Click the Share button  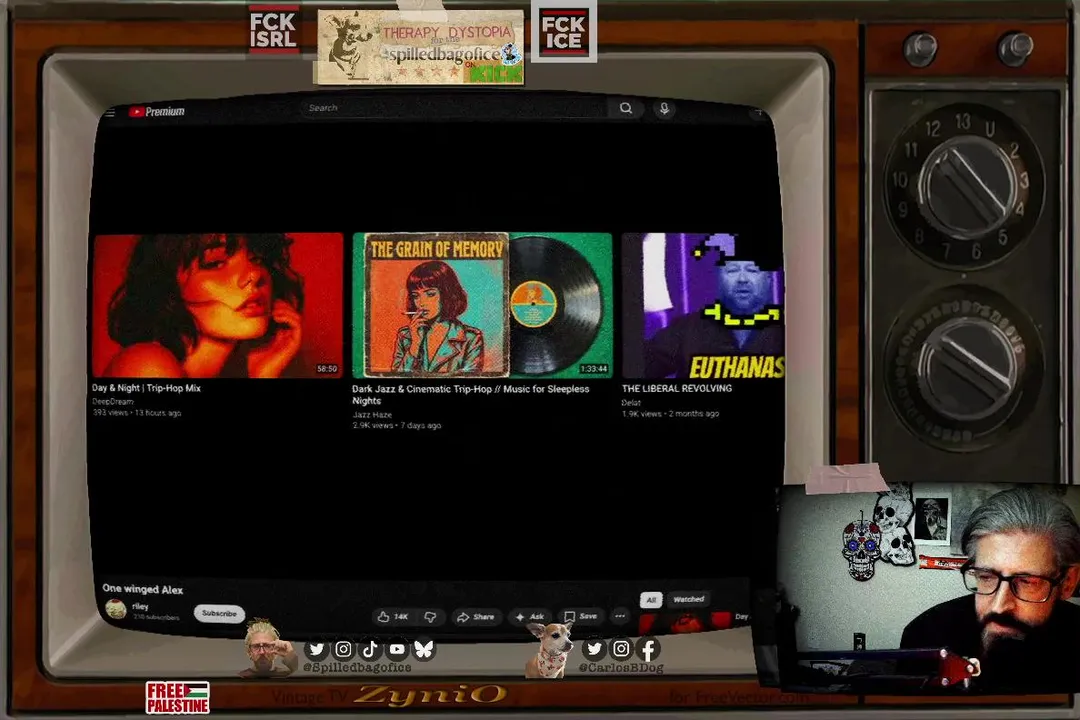point(475,617)
